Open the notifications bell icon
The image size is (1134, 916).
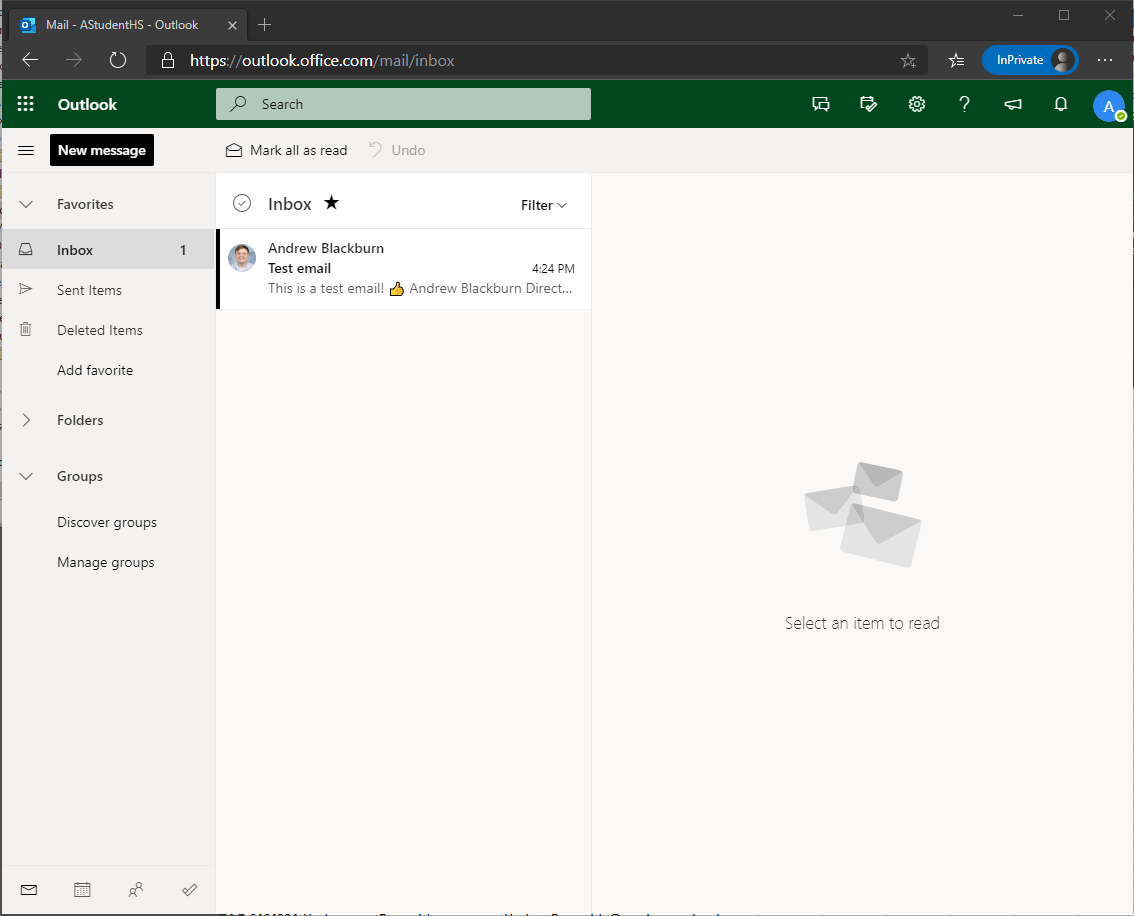point(1061,104)
